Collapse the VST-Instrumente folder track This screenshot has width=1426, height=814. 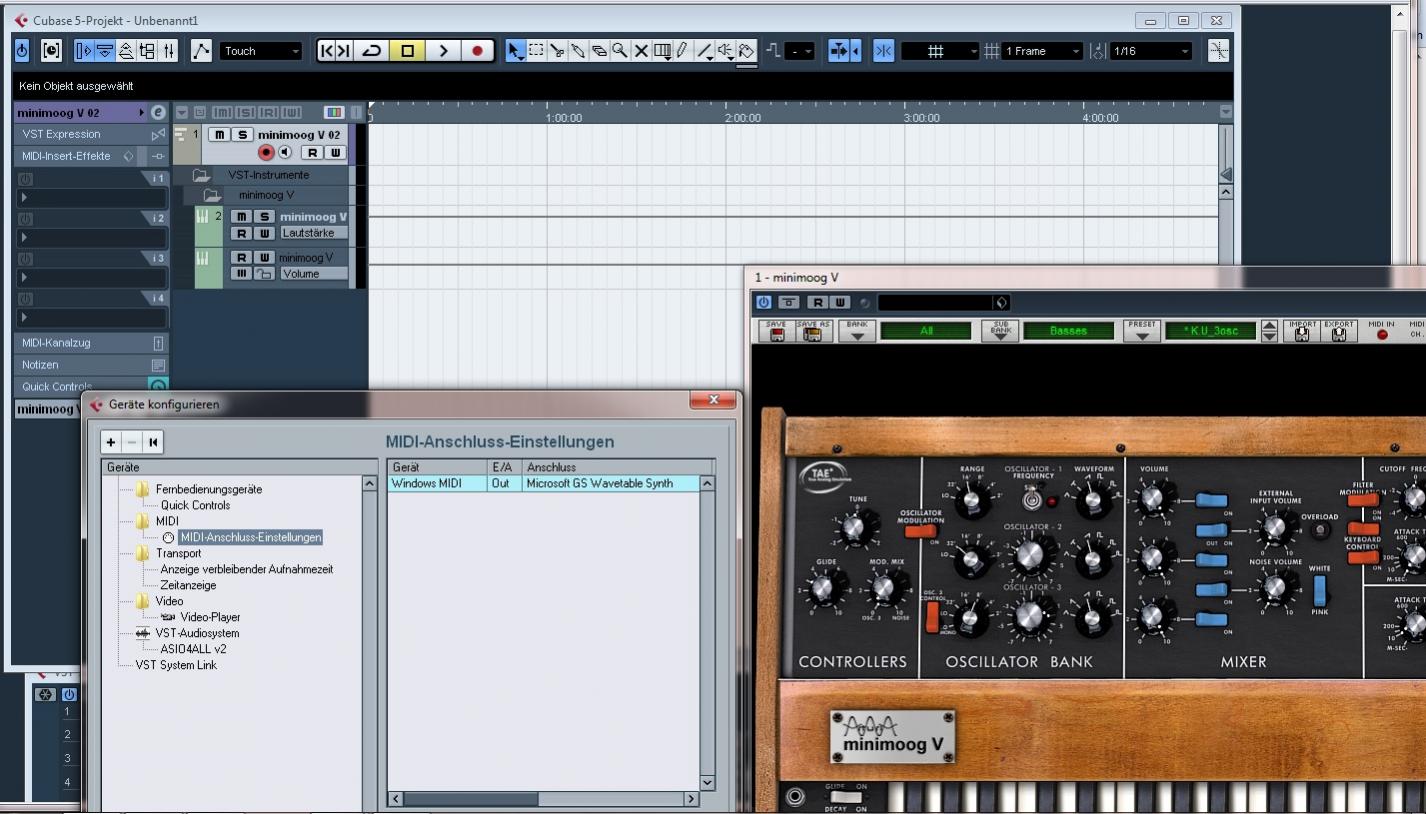(x=201, y=175)
